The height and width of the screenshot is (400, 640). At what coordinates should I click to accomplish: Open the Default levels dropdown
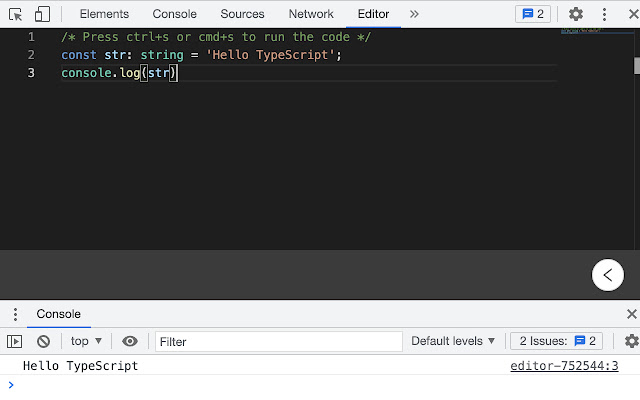pos(453,341)
